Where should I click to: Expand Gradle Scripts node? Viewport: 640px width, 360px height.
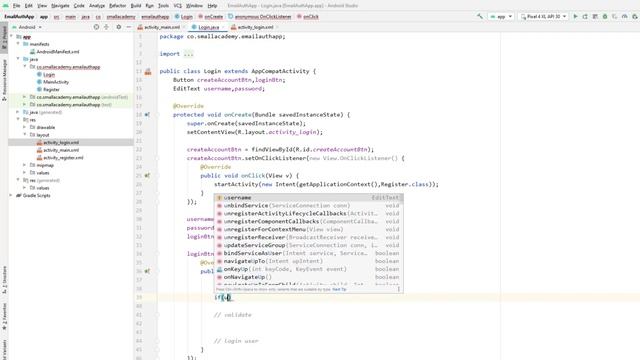point(11,195)
